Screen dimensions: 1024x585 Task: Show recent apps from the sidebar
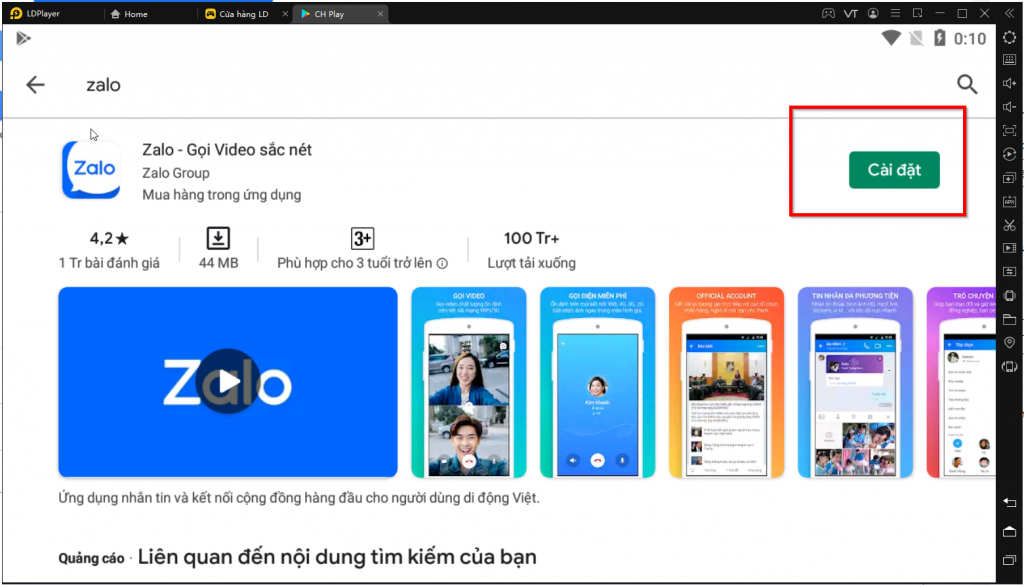click(x=1010, y=560)
